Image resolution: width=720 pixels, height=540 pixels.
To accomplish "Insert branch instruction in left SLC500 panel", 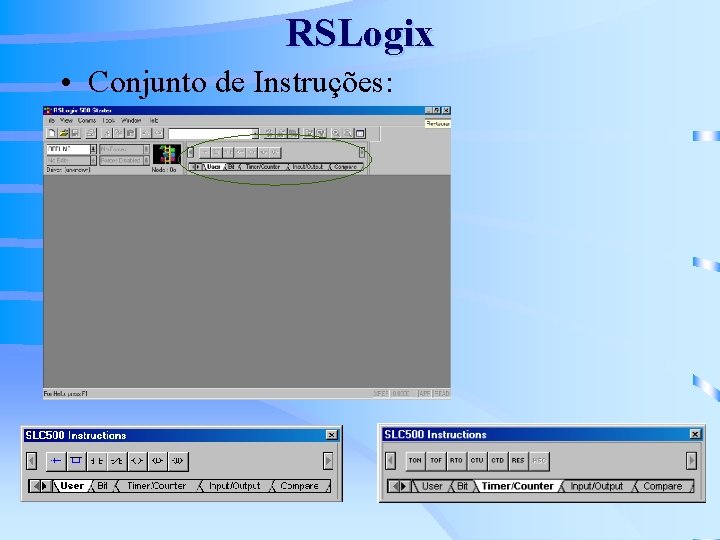I will point(76,461).
